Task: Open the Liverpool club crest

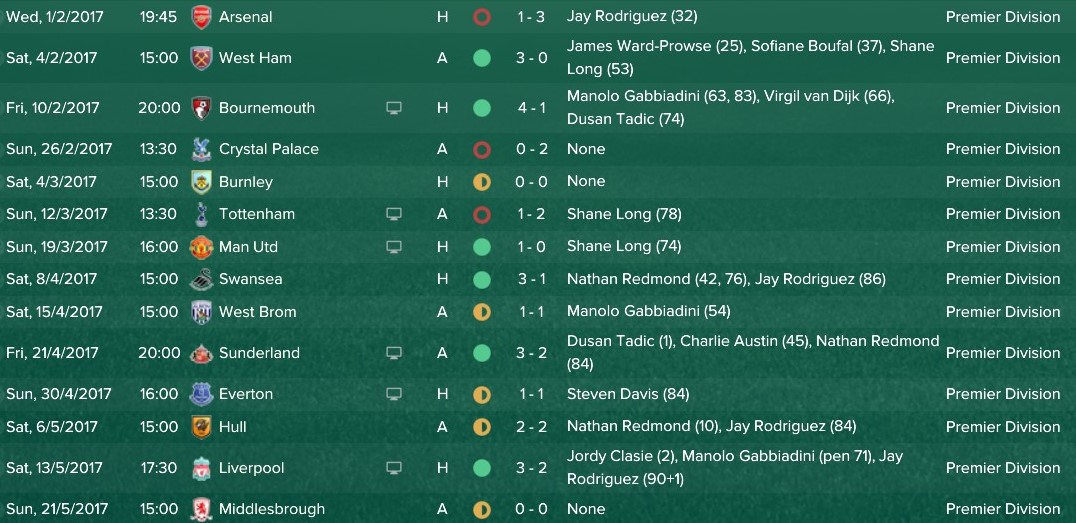Action: 201,468
